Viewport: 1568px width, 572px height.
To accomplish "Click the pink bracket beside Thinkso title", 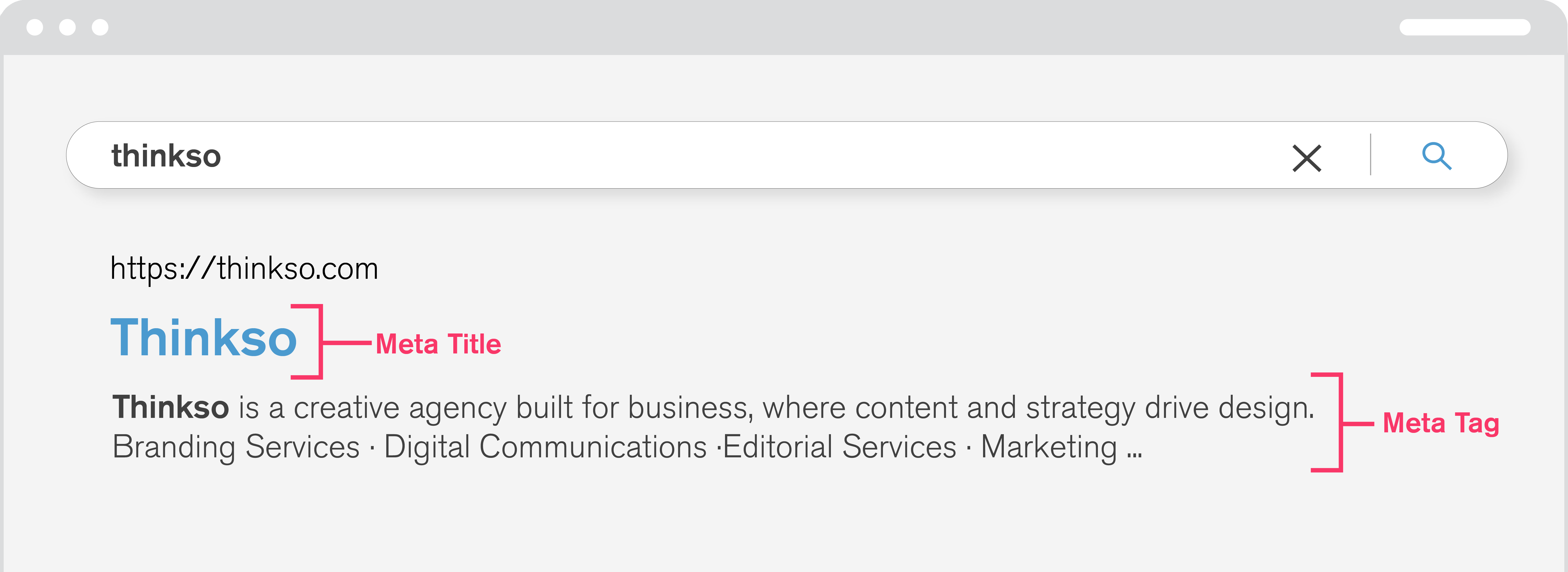I will [x=320, y=342].
